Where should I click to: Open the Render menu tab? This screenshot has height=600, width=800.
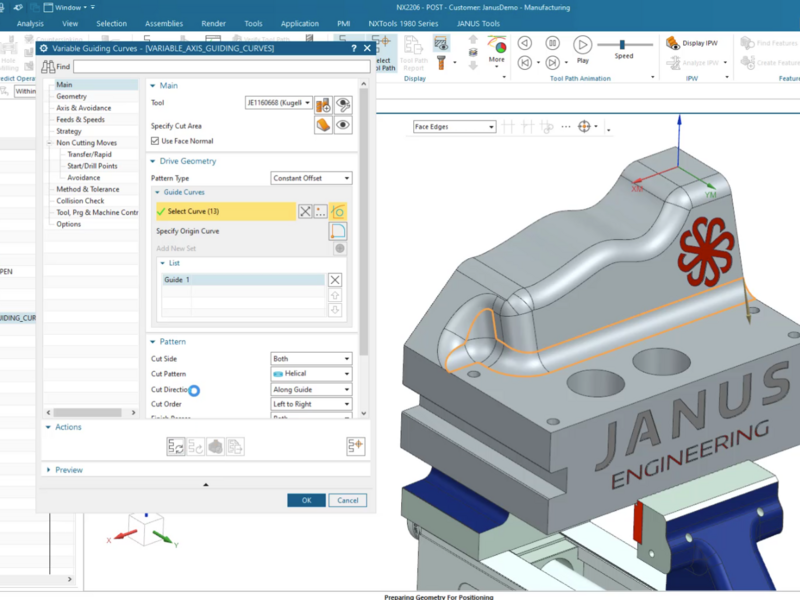pyautogui.click(x=213, y=23)
